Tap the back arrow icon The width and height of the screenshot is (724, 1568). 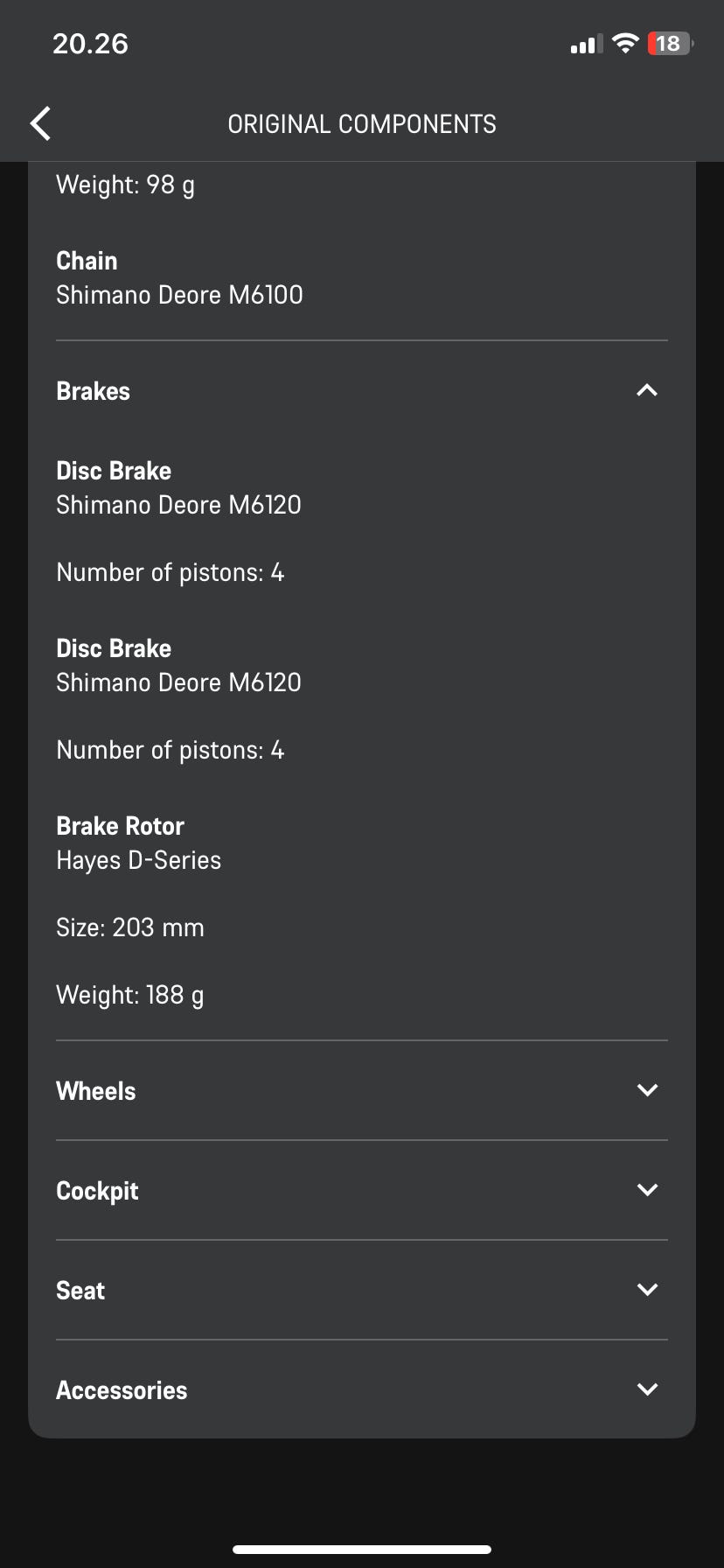(40, 123)
